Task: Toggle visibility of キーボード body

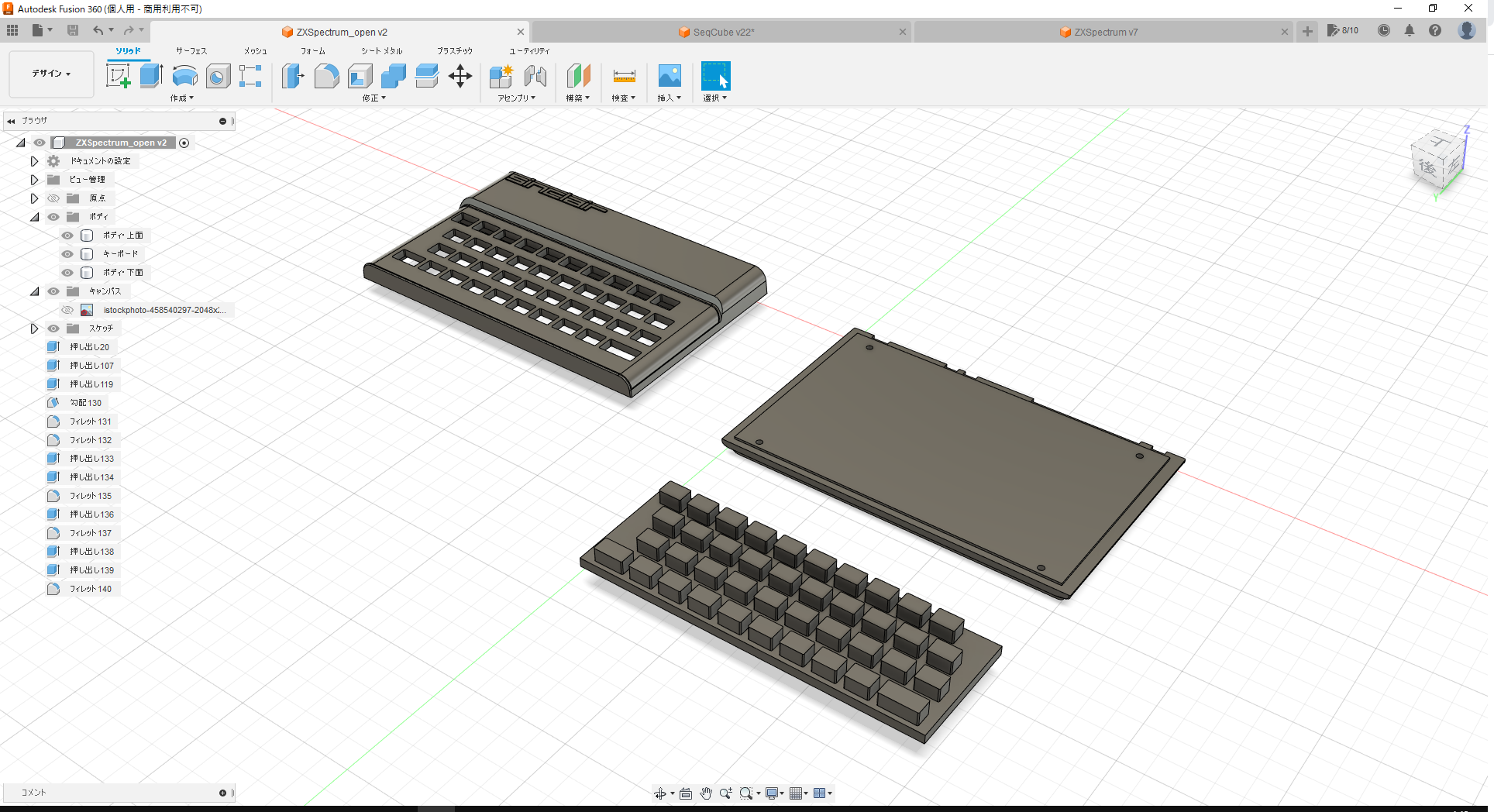Action: pos(67,254)
